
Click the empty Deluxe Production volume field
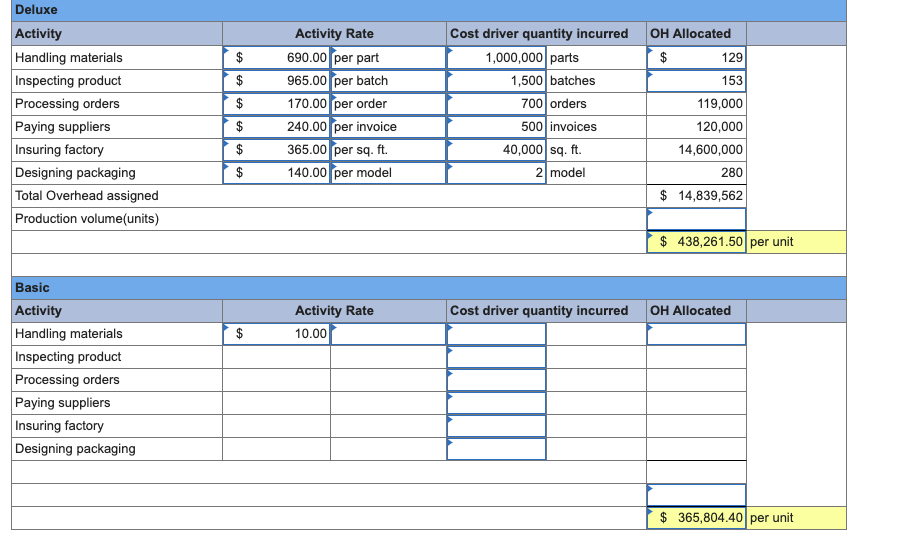point(696,219)
